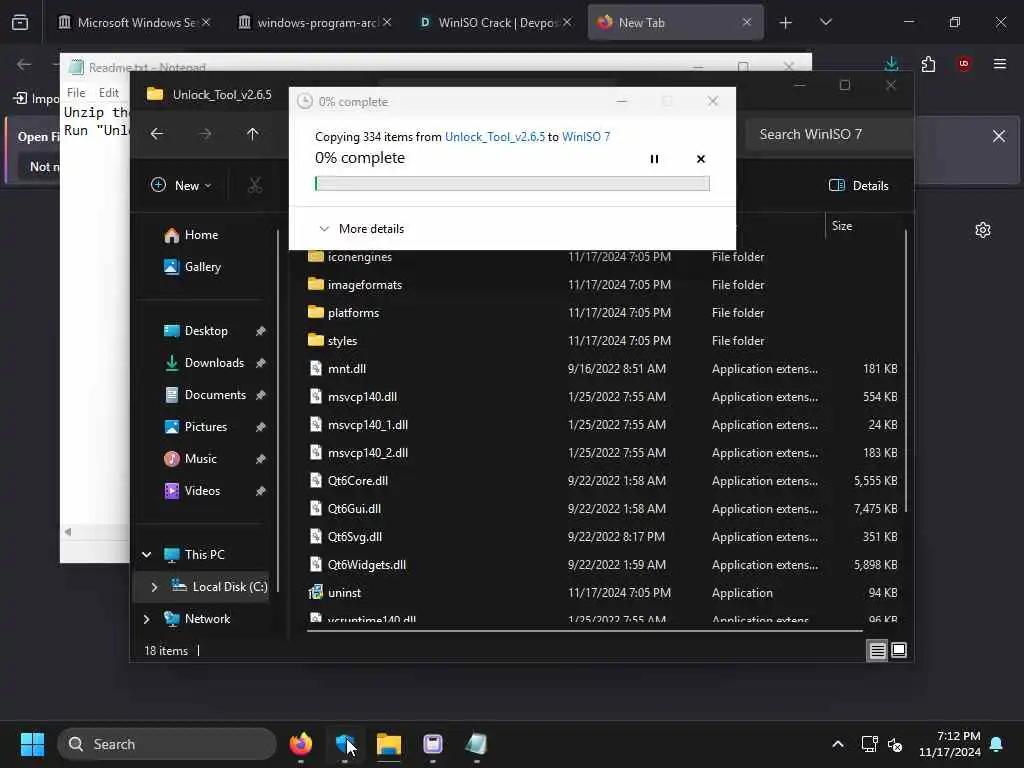The height and width of the screenshot is (768, 1024).
Task: Open the File menu in Notepad
Action: coord(76,93)
